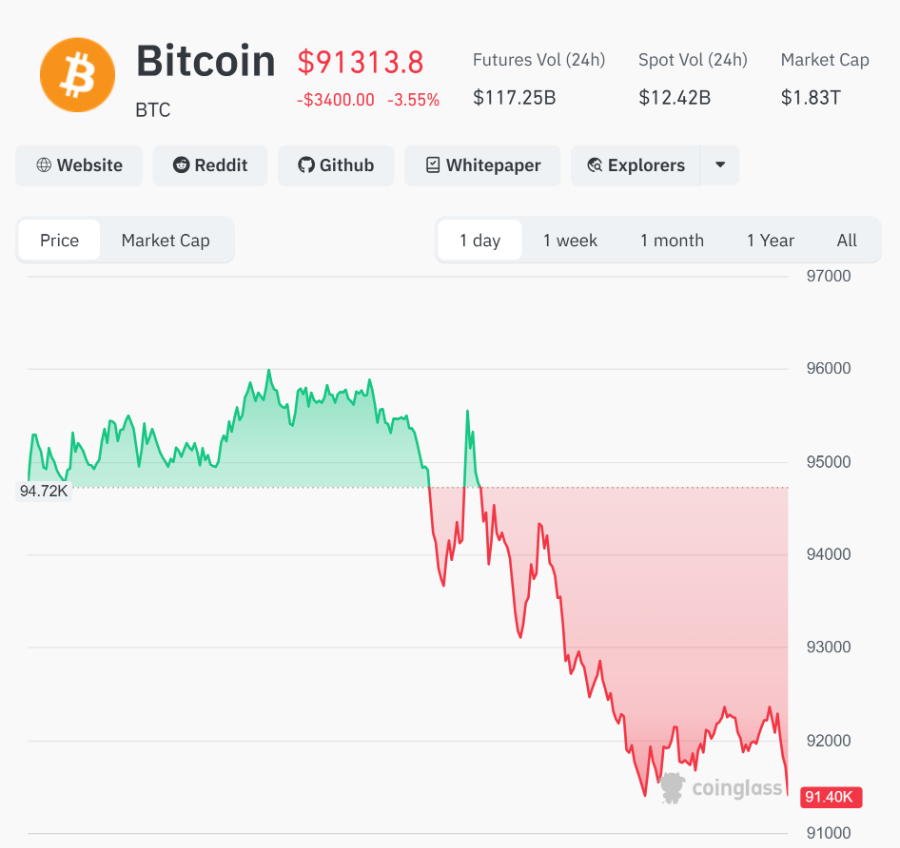Viewport: 900px width, 848px height.
Task: Click the Github octocat icon
Action: point(306,165)
